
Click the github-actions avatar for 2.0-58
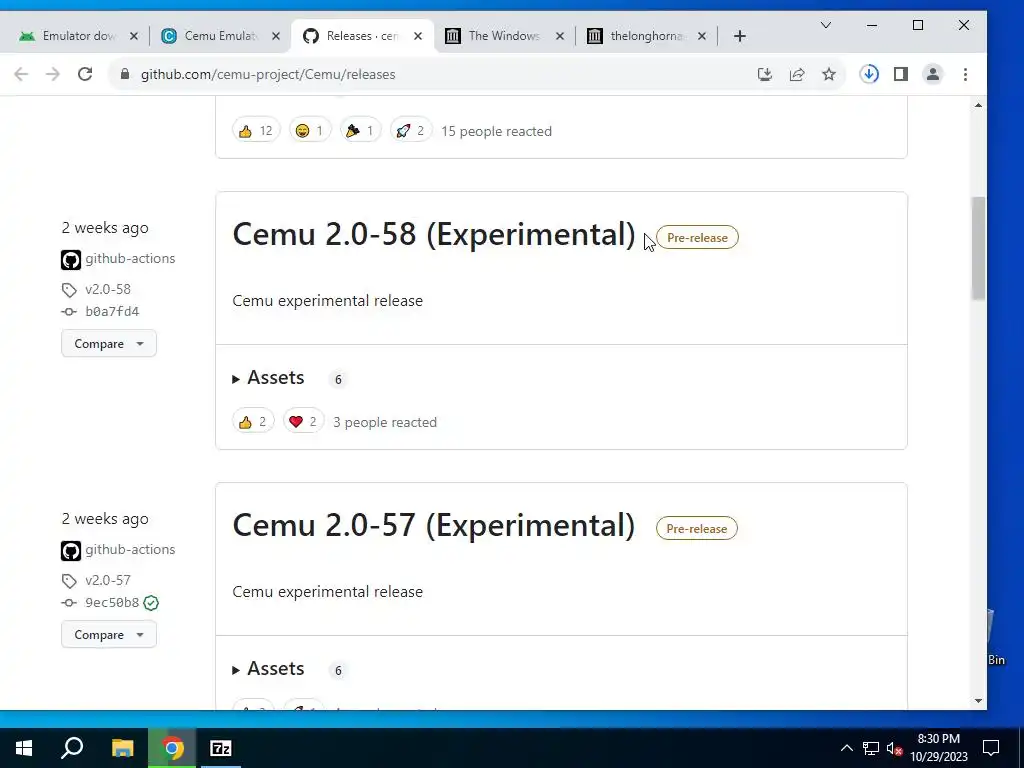click(71, 259)
